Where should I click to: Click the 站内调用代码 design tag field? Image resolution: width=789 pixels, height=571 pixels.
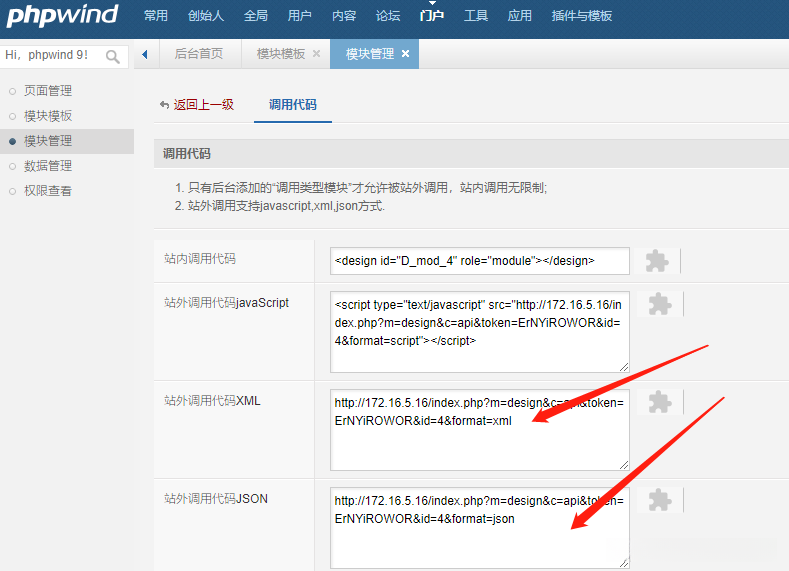480,261
